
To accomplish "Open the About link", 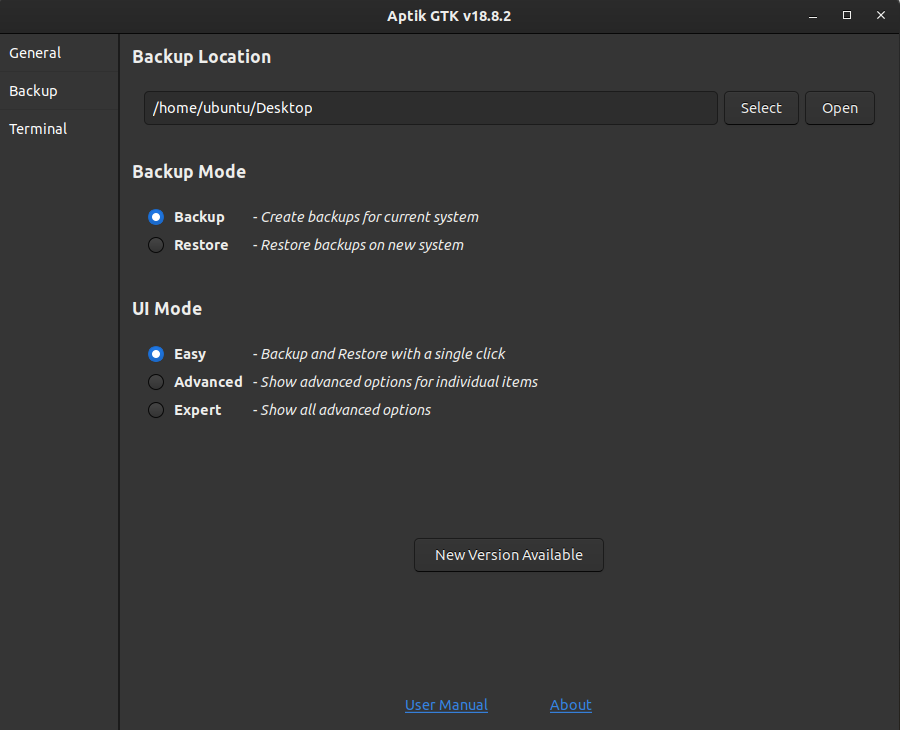I will (571, 705).
